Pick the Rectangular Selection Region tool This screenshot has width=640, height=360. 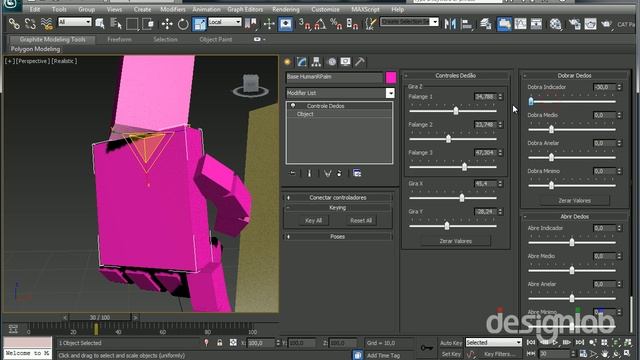click(132, 24)
